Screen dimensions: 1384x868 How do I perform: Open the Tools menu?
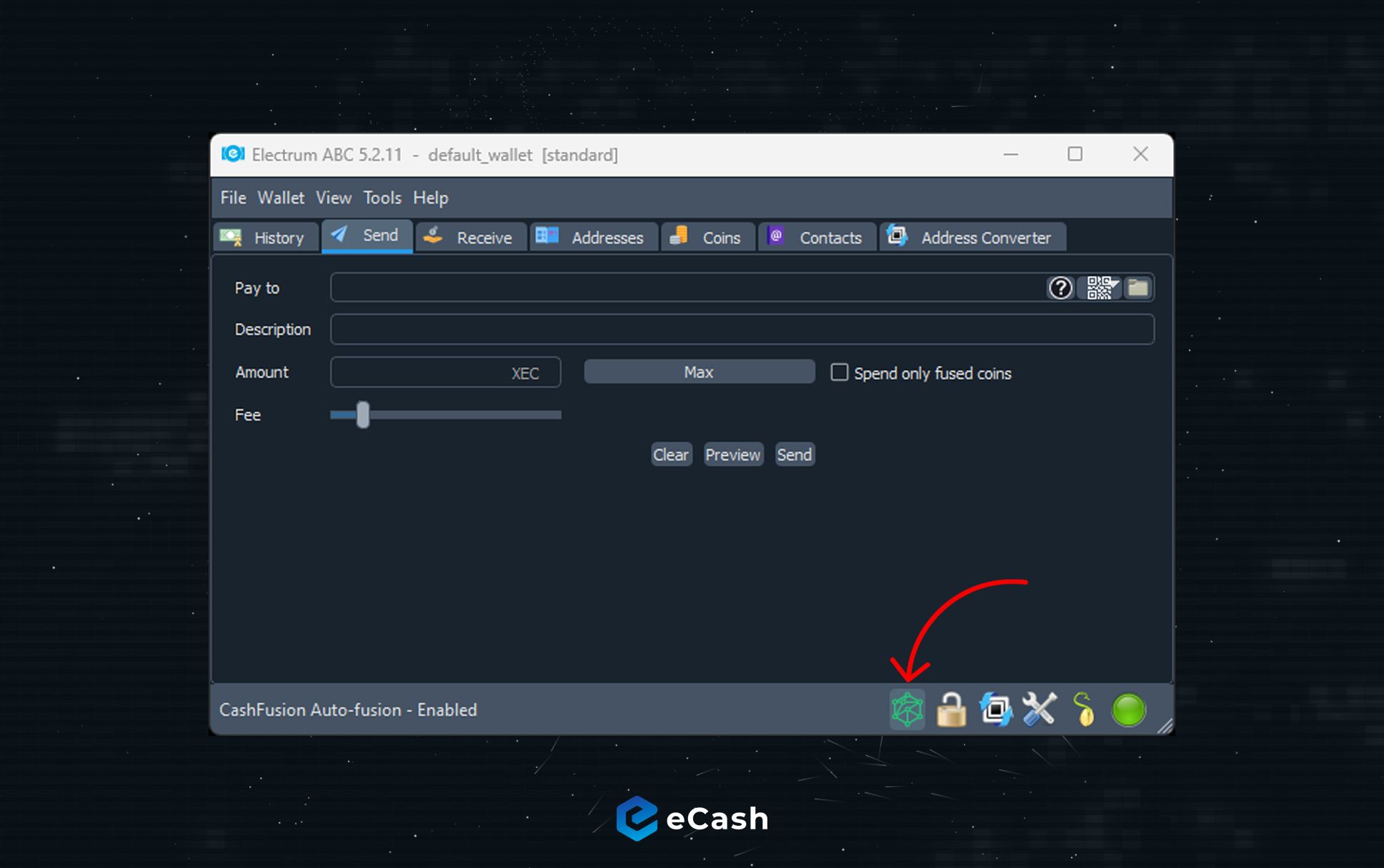click(382, 198)
